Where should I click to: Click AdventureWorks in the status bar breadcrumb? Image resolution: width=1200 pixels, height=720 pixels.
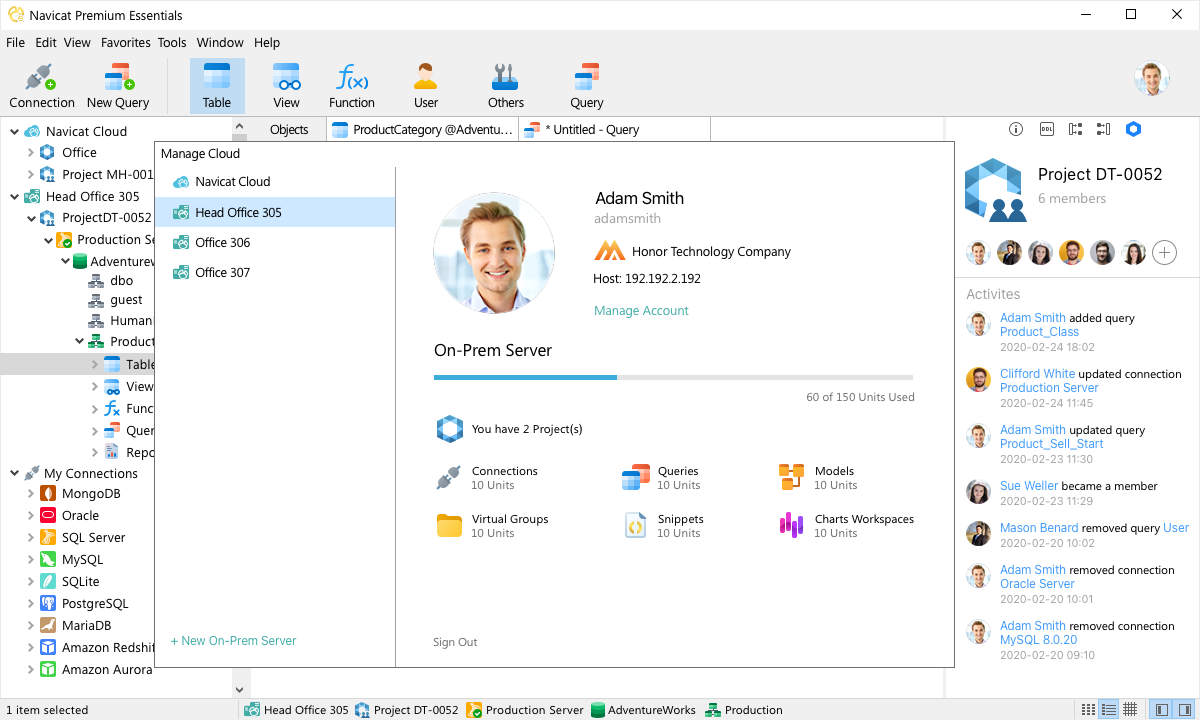coord(642,710)
